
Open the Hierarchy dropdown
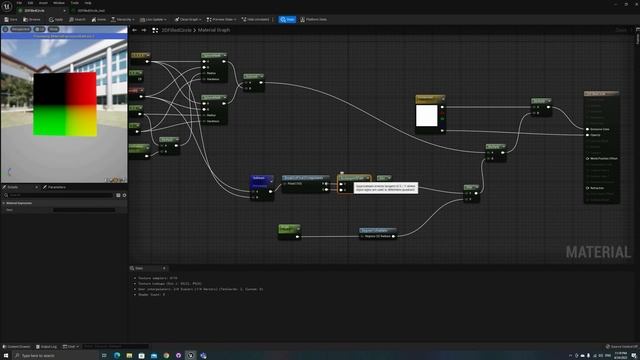pos(122,20)
